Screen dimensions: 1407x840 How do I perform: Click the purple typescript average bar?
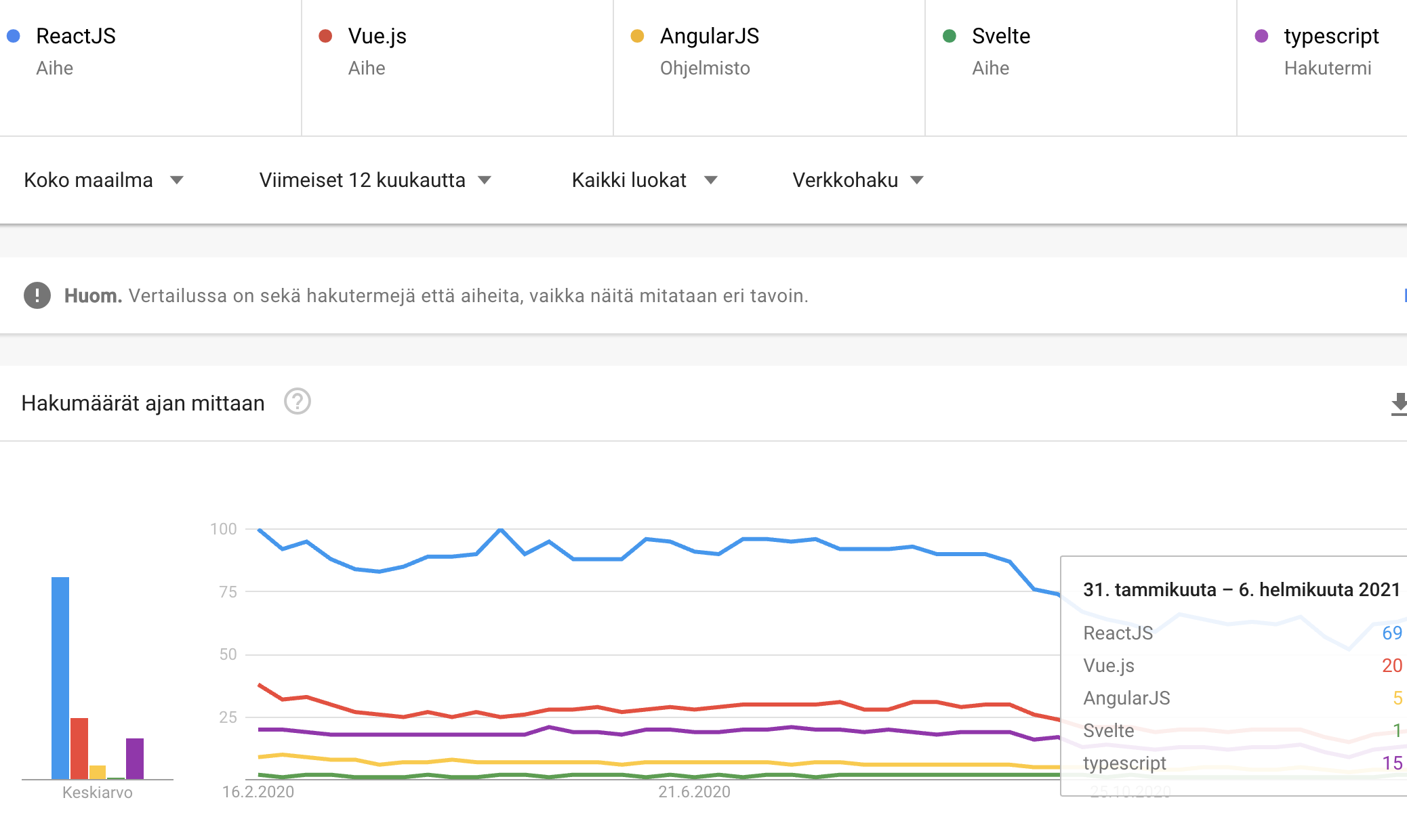coord(135,759)
